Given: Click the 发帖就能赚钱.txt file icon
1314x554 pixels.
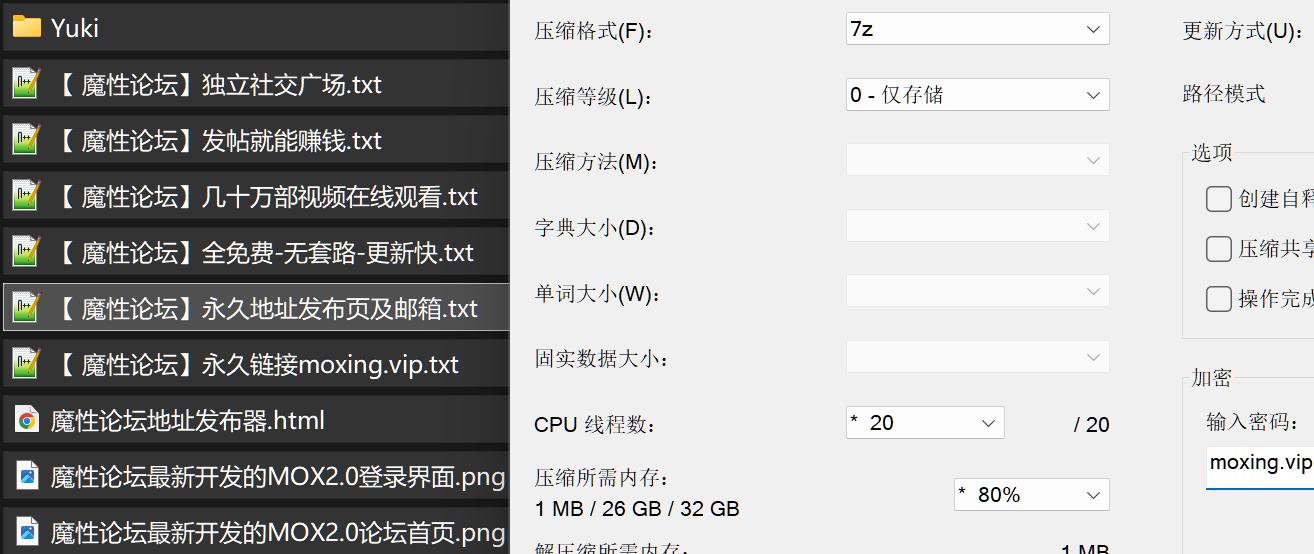Looking at the screenshot, I should pyautogui.click(x=27, y=140).
